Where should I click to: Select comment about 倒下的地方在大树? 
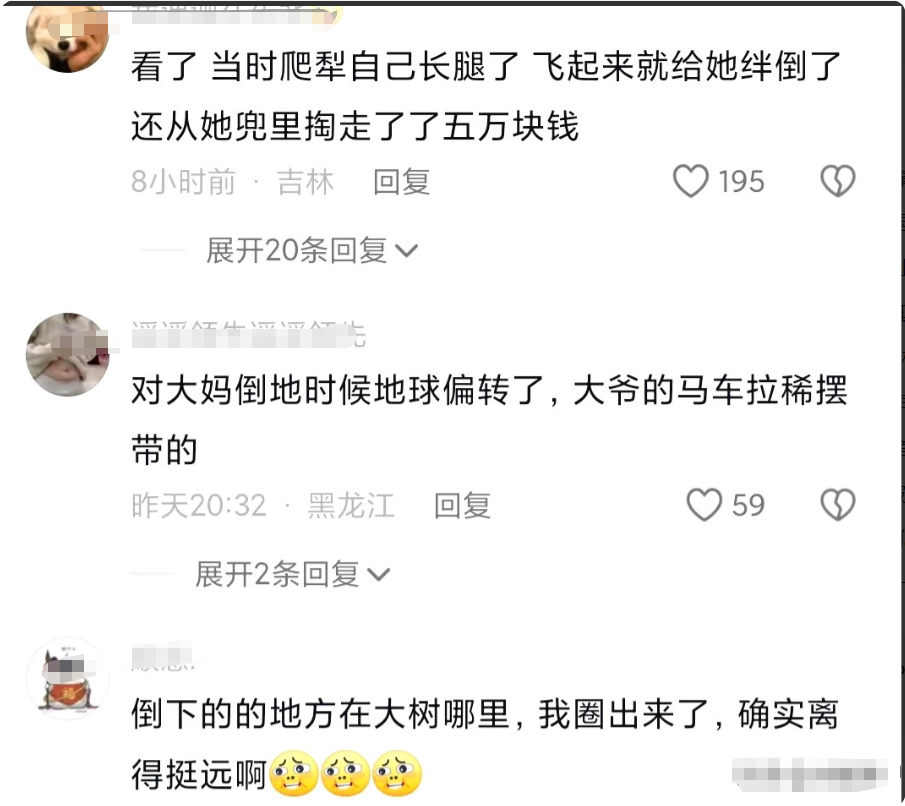(485, 745)
